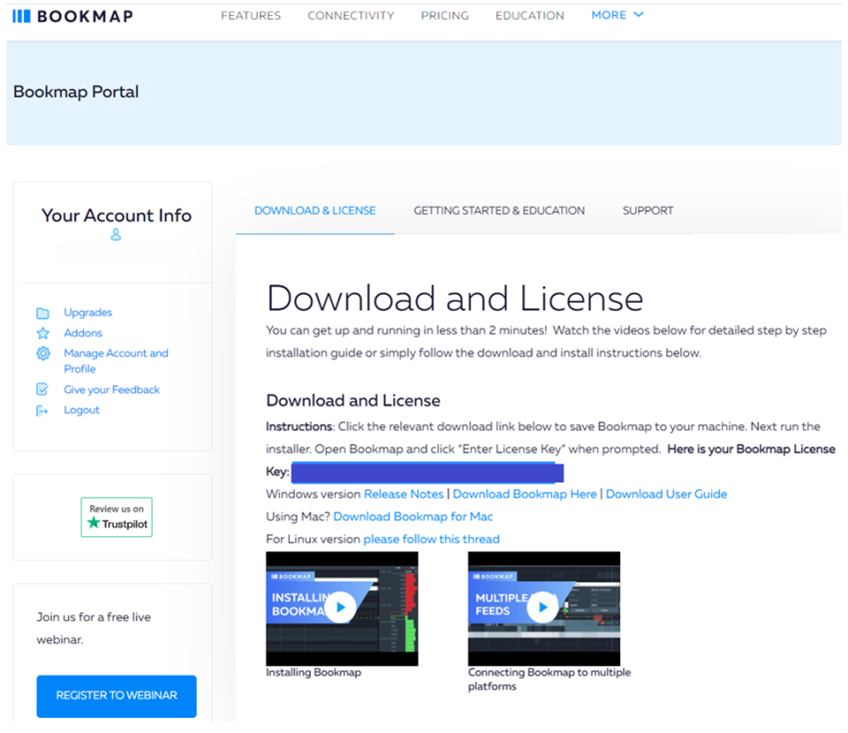Click the gear icon beside Manage Account
This screenshot has height=733, width=848.
pyautogui.click(x=43, y=353)
